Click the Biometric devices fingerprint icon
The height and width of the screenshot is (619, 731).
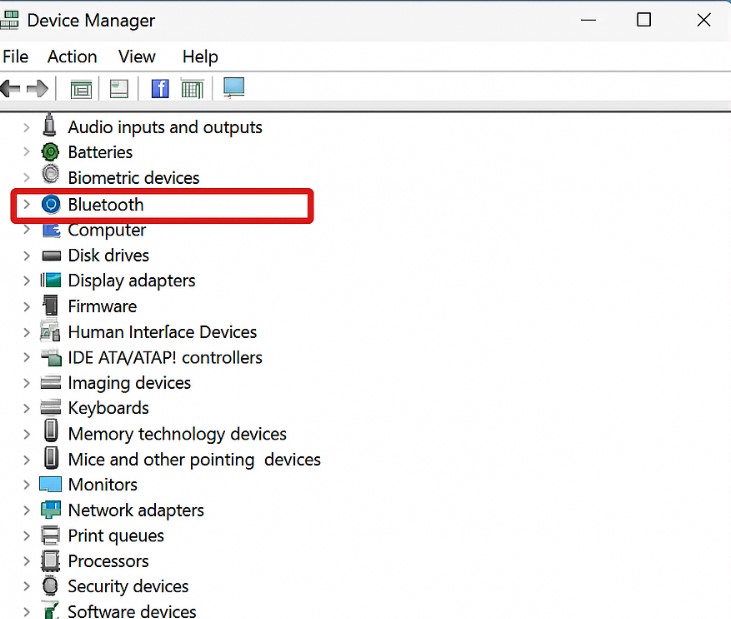51,177
